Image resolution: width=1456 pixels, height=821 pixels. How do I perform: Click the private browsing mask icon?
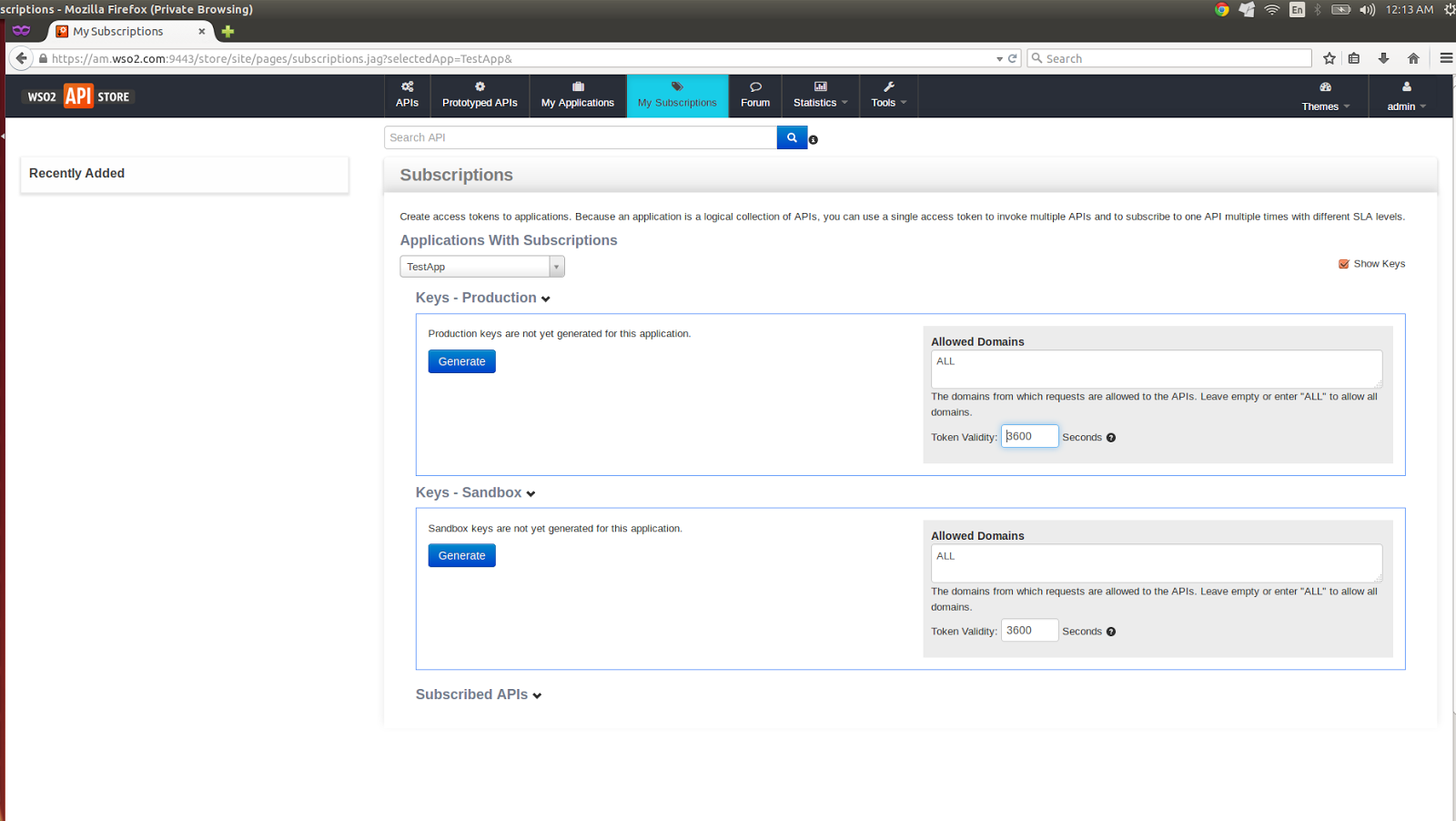(x=21, y=30)
